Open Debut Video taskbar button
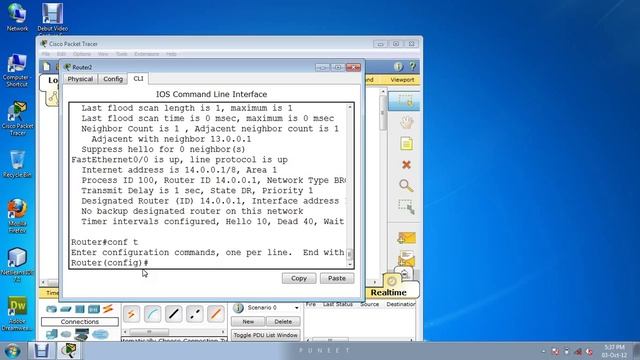The image size is (640, 360). tap(41, 351)
